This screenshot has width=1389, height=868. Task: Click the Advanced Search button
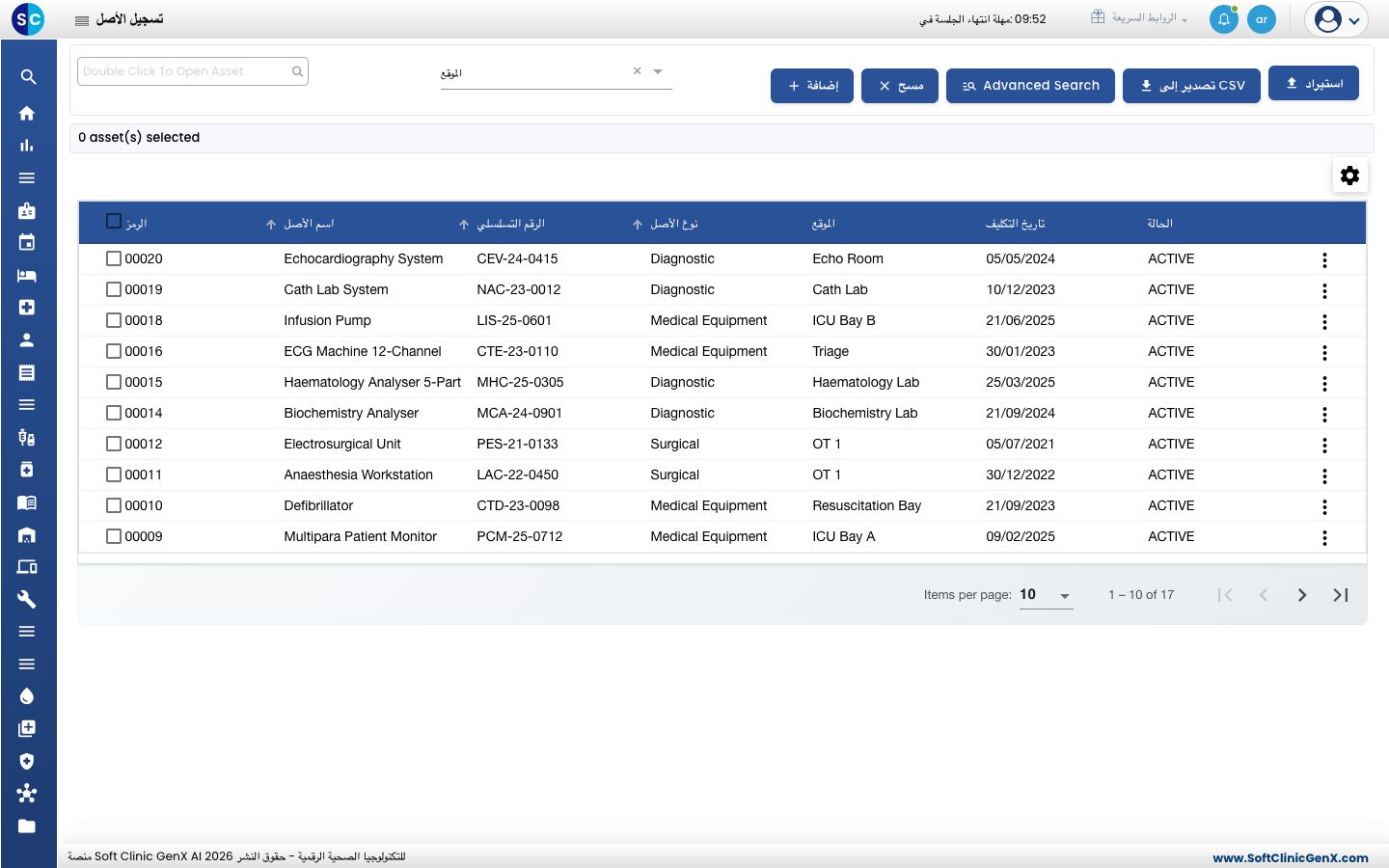click(1030, 86)
